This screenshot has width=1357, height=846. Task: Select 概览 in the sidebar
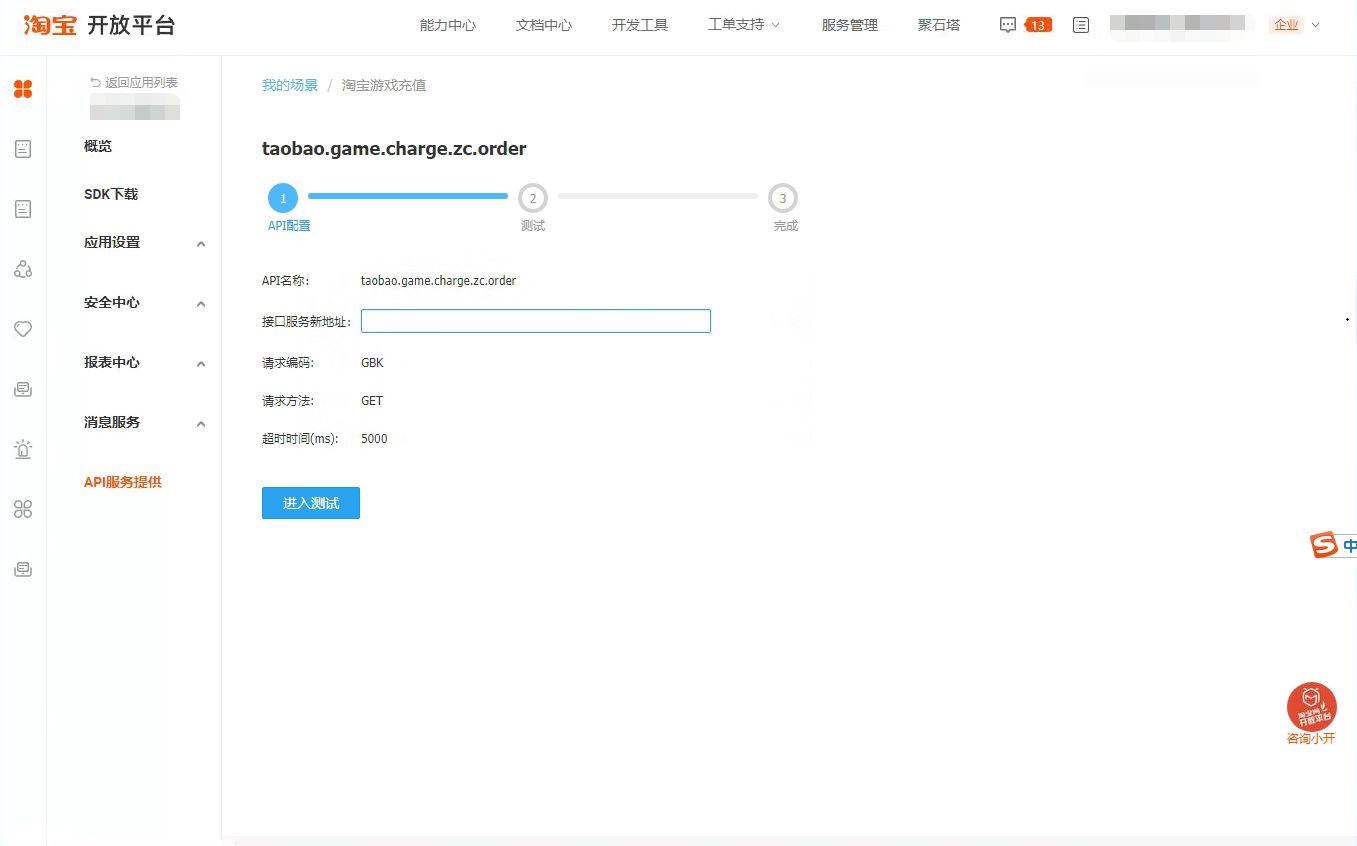click(x=98, y=146)
